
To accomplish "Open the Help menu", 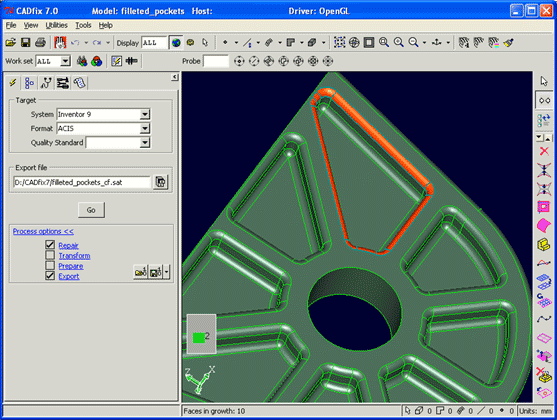I will (106, 25).
